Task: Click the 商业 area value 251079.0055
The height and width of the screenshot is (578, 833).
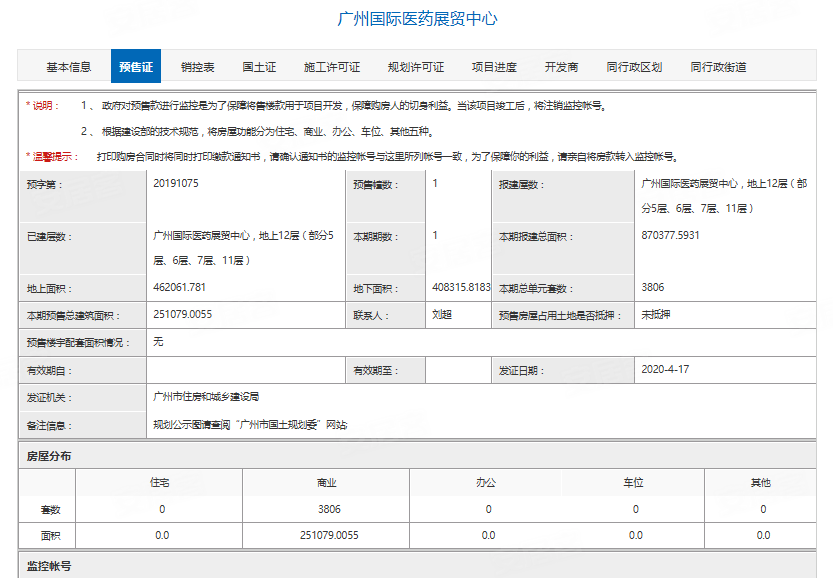Action: [x=328, y=535]
